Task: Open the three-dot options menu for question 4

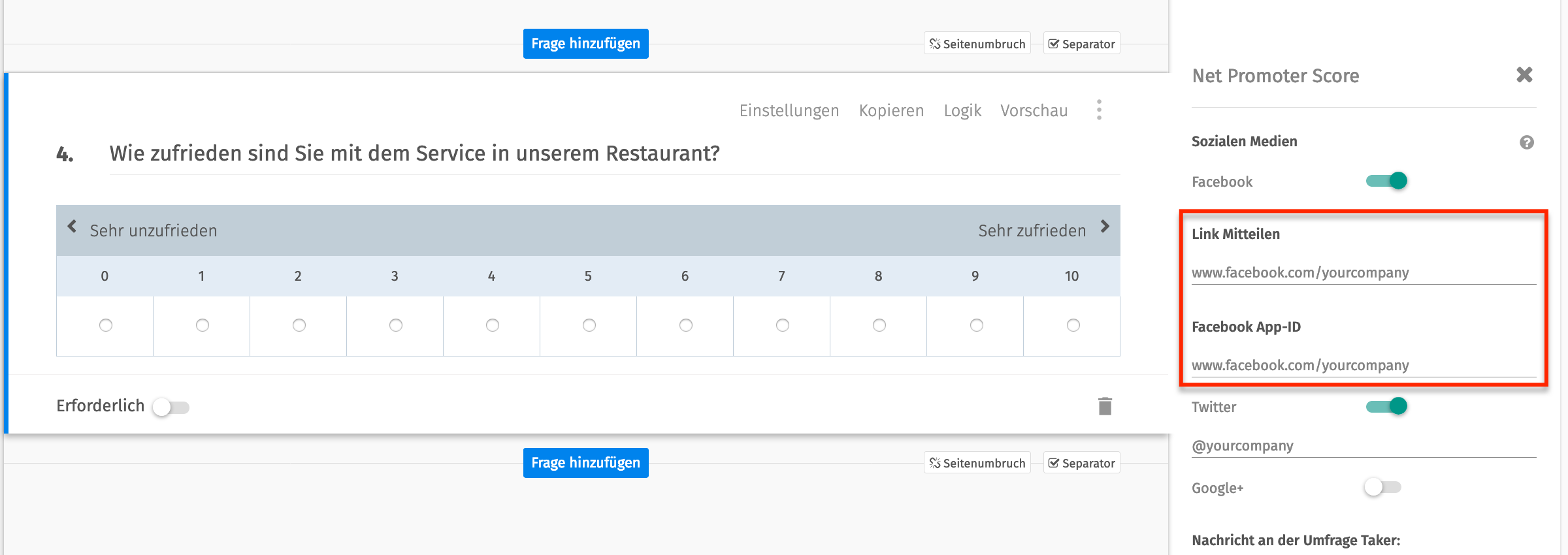Action: [x=1099, y=110]
